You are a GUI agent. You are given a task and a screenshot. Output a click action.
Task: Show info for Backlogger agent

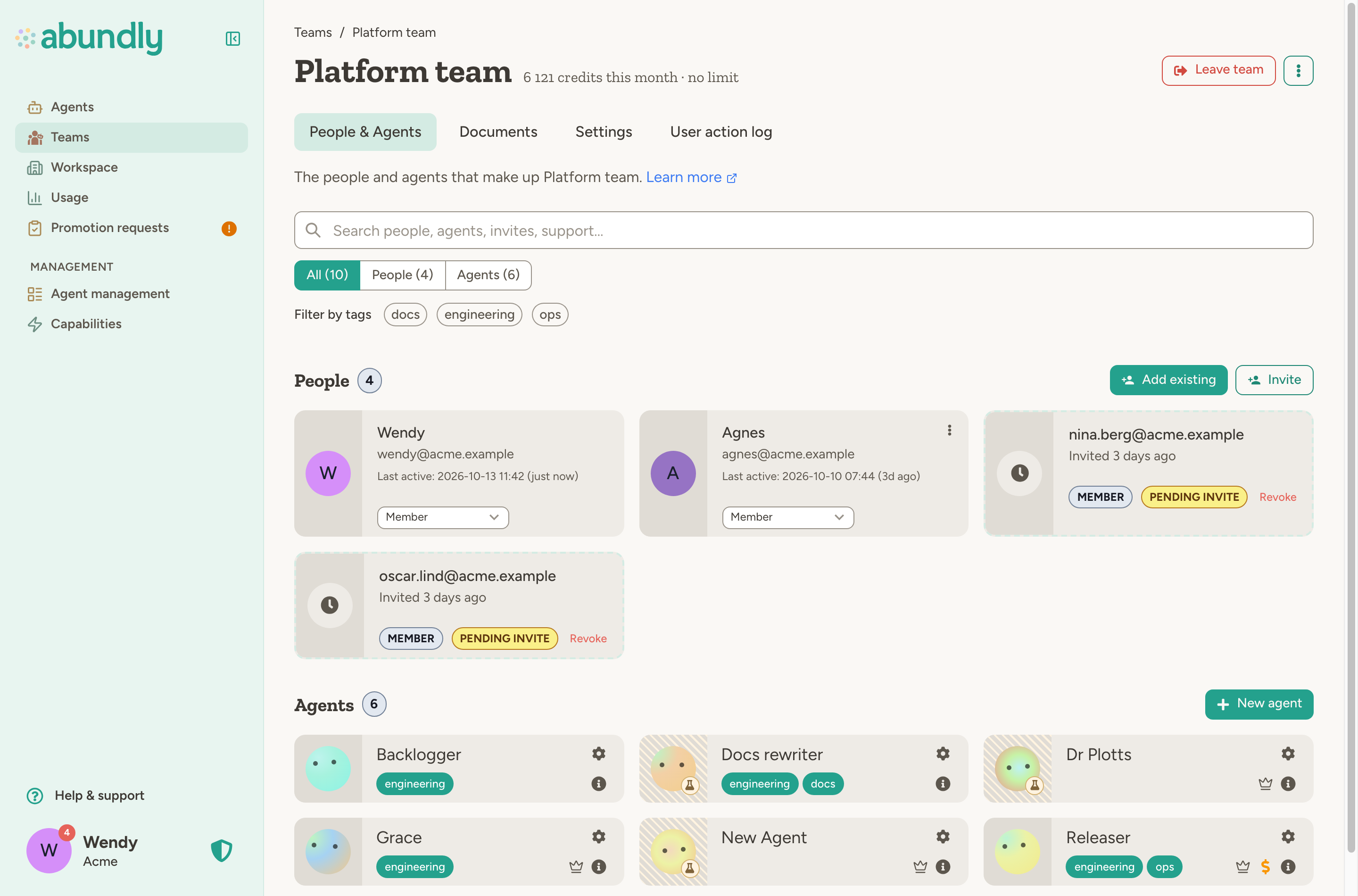pyautogui.click(x=598, y=783)
